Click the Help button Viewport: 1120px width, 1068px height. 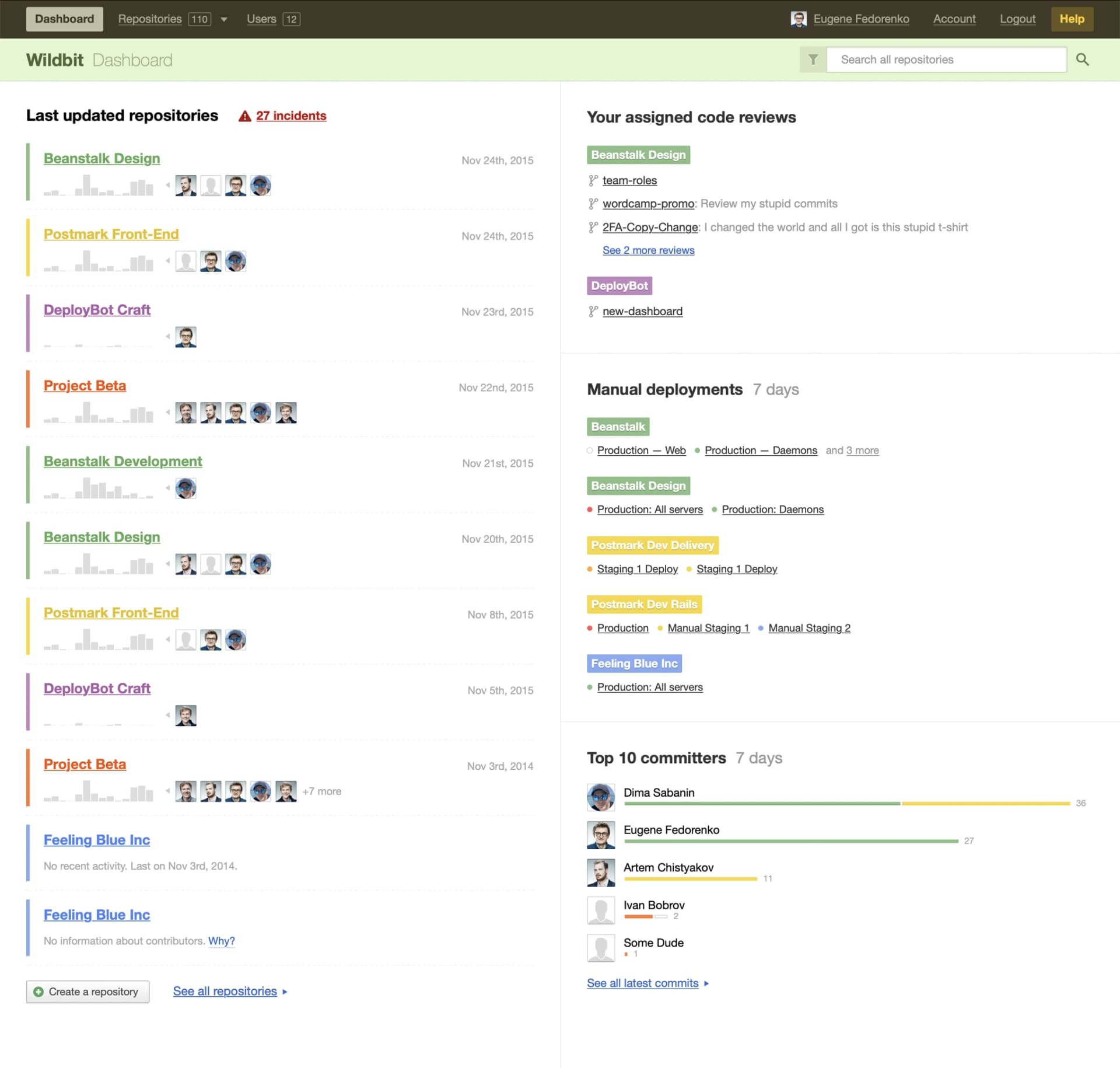pos(1072,19)
